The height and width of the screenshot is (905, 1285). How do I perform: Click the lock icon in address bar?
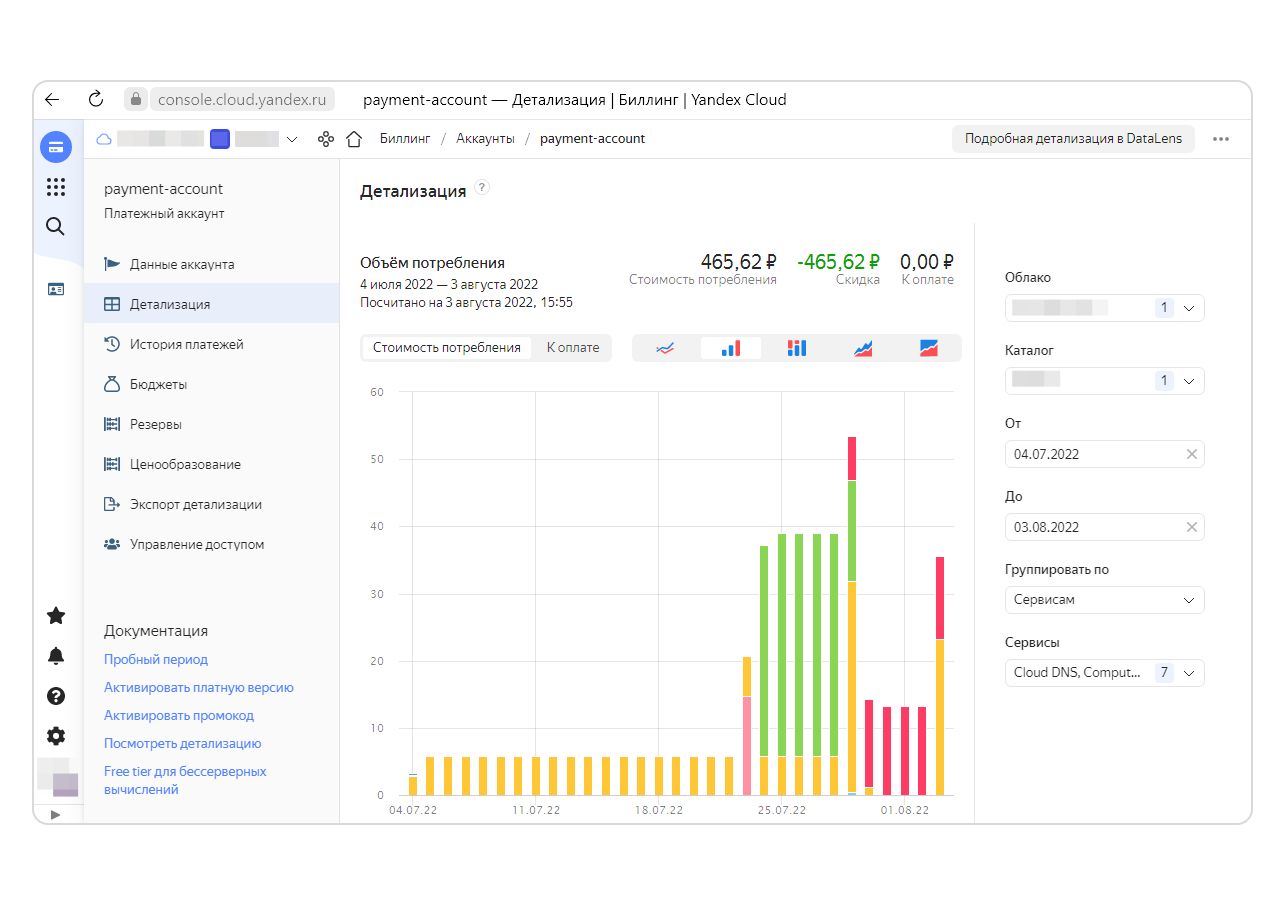pyautogui.click(x=136, y=99)
